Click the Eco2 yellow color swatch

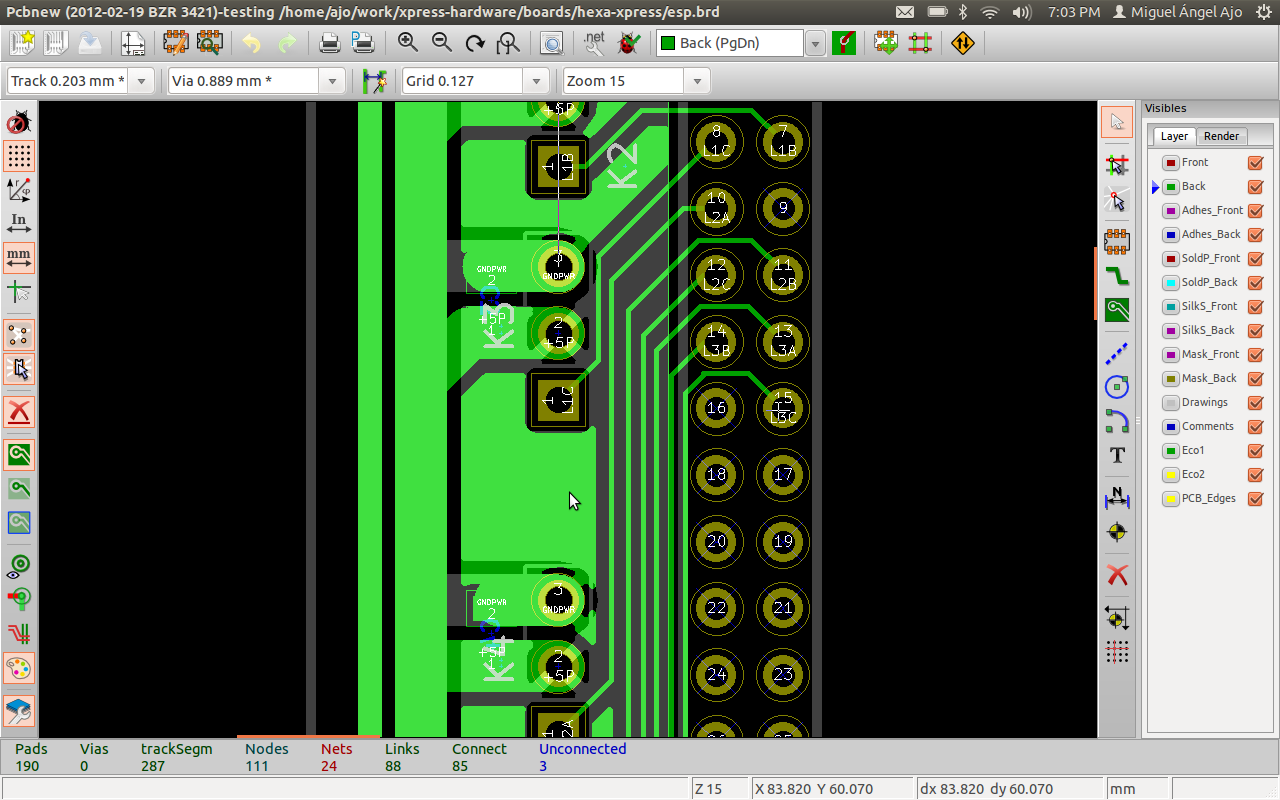1170,475
